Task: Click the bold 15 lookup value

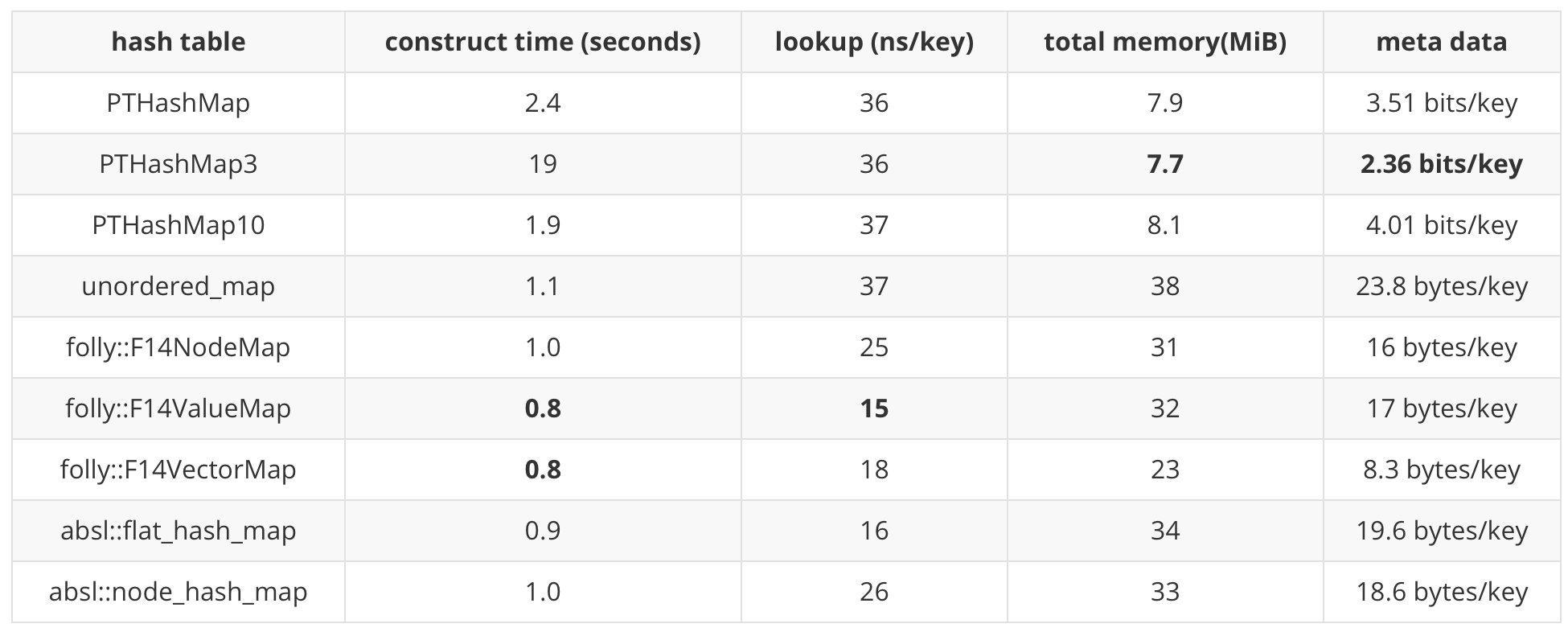Action: click(874, 408)
